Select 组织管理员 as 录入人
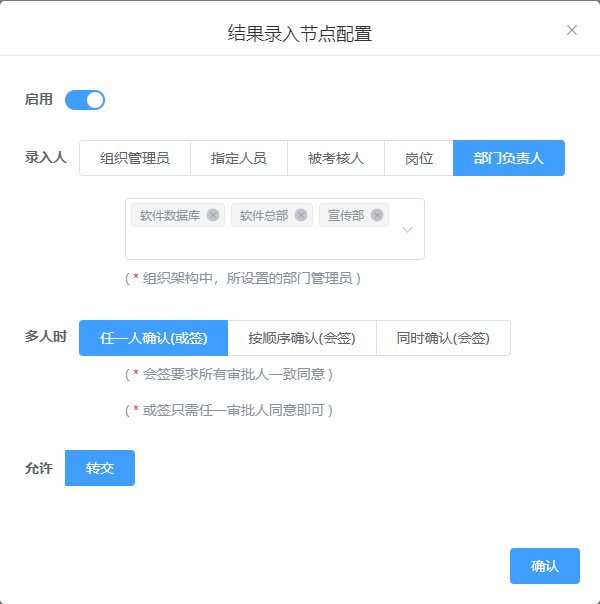Viewport: 600px width, 604px height. click(x=135, y=158)
